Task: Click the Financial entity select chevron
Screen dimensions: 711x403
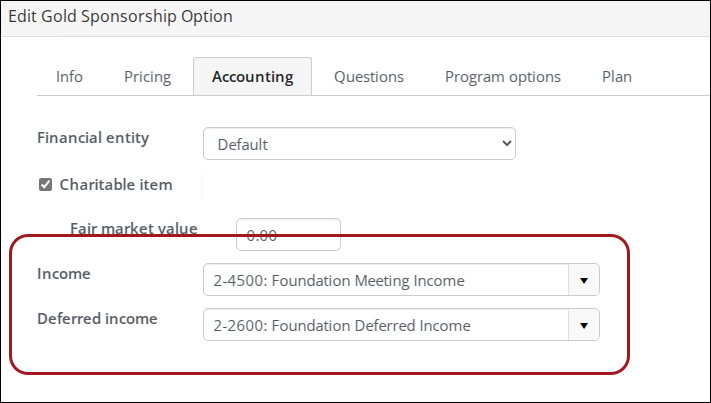Action: pos(504,144)
